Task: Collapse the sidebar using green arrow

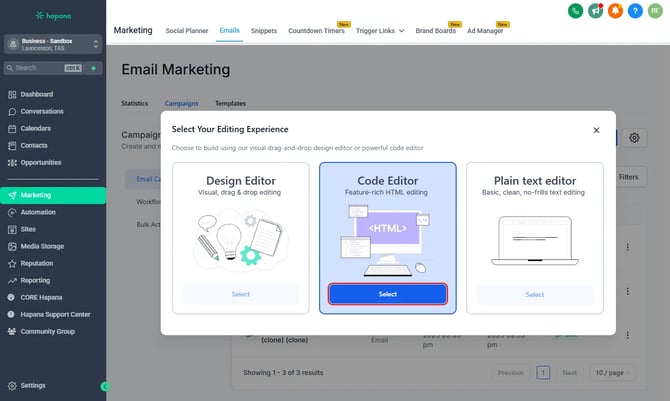Action: pyautogui.click(x=105, y=386)
